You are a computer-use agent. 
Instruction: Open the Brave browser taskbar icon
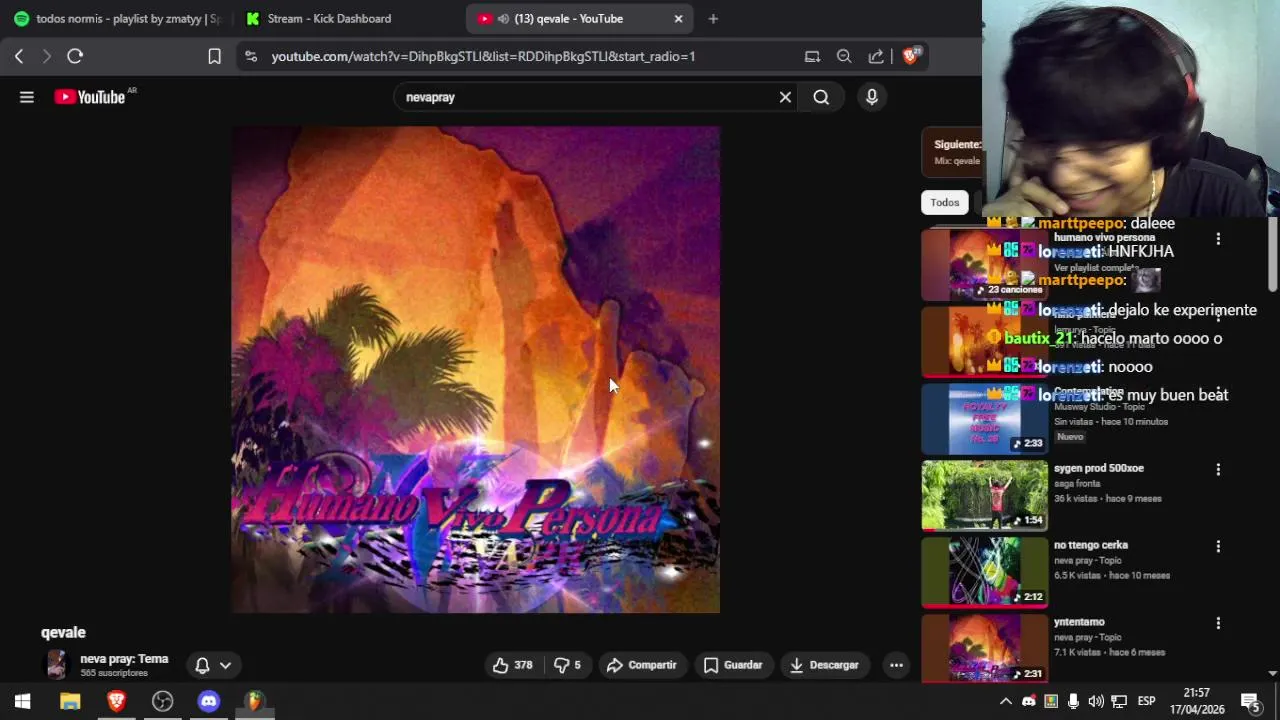pos(116,701)
